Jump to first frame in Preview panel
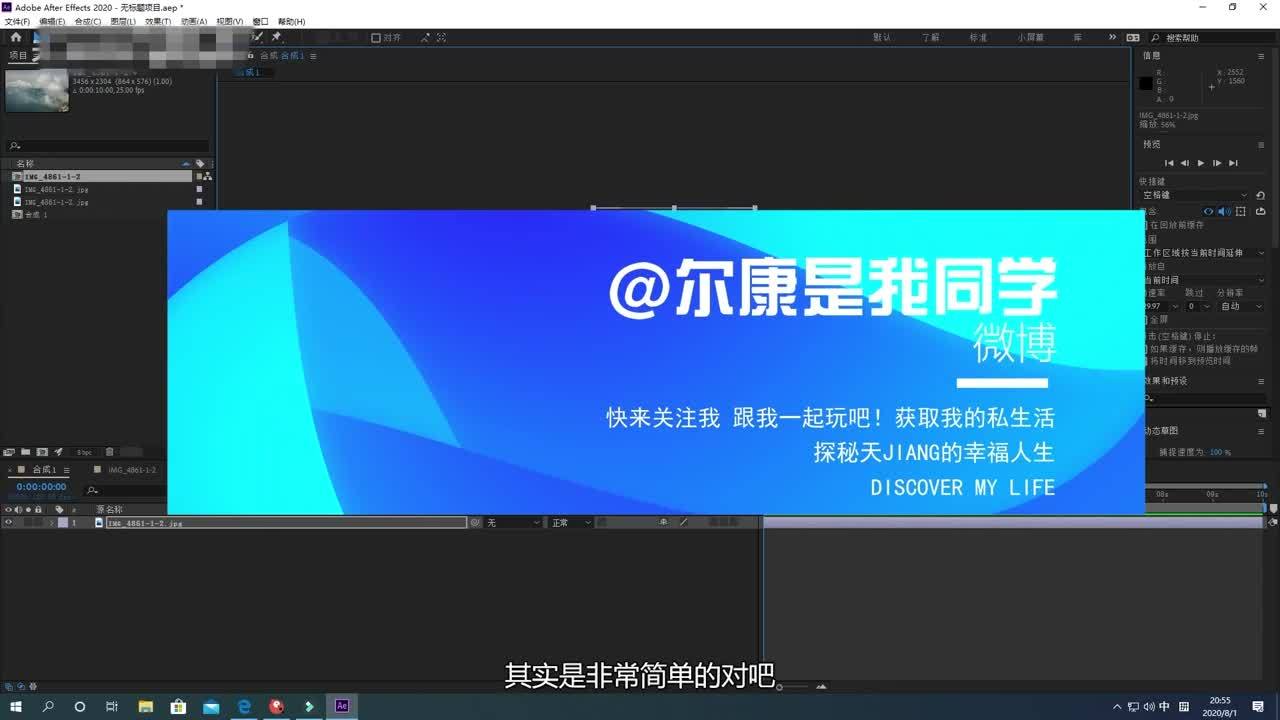This screenshot has width=1280, height=720. (x=1169, y=163)
